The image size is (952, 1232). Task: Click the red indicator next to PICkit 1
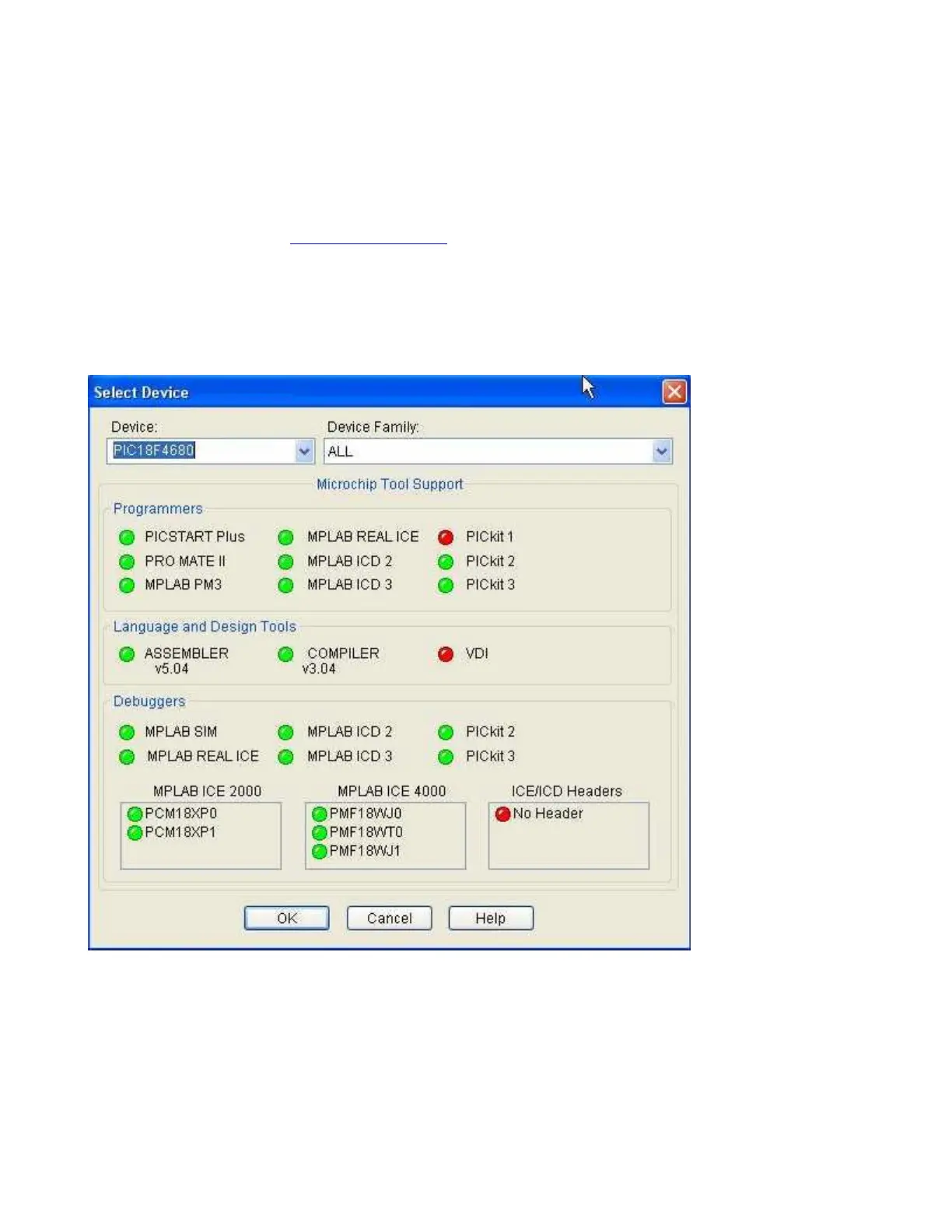point(446,537)
